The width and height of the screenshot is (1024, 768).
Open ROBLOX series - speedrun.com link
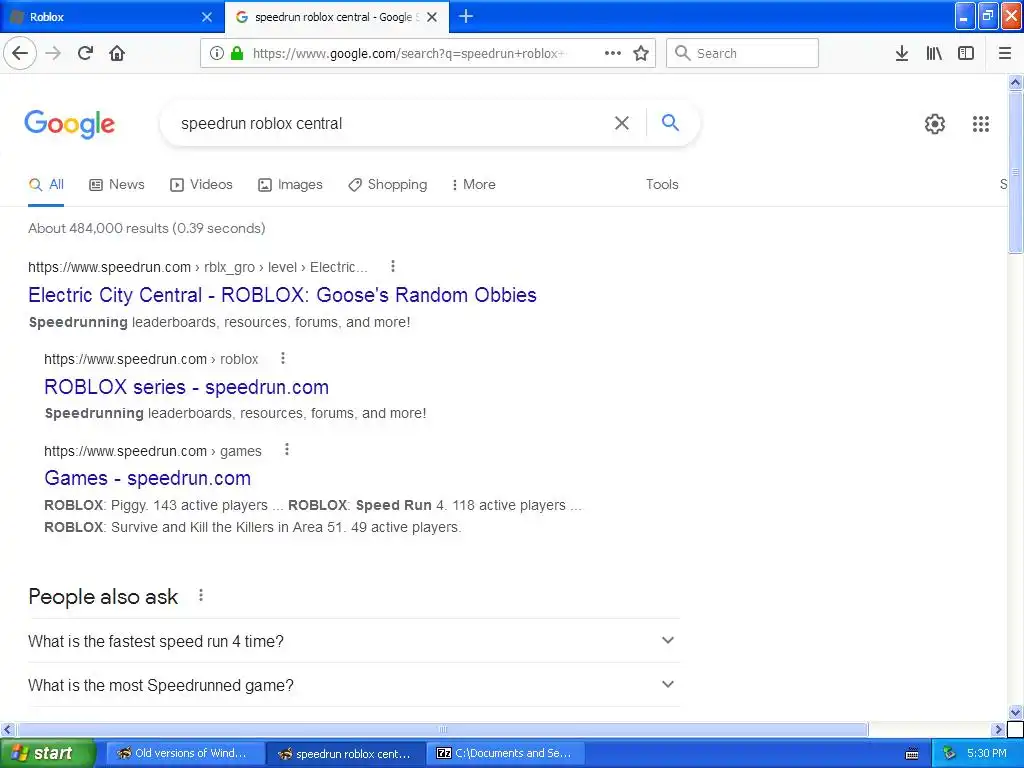tap(186, 387)
